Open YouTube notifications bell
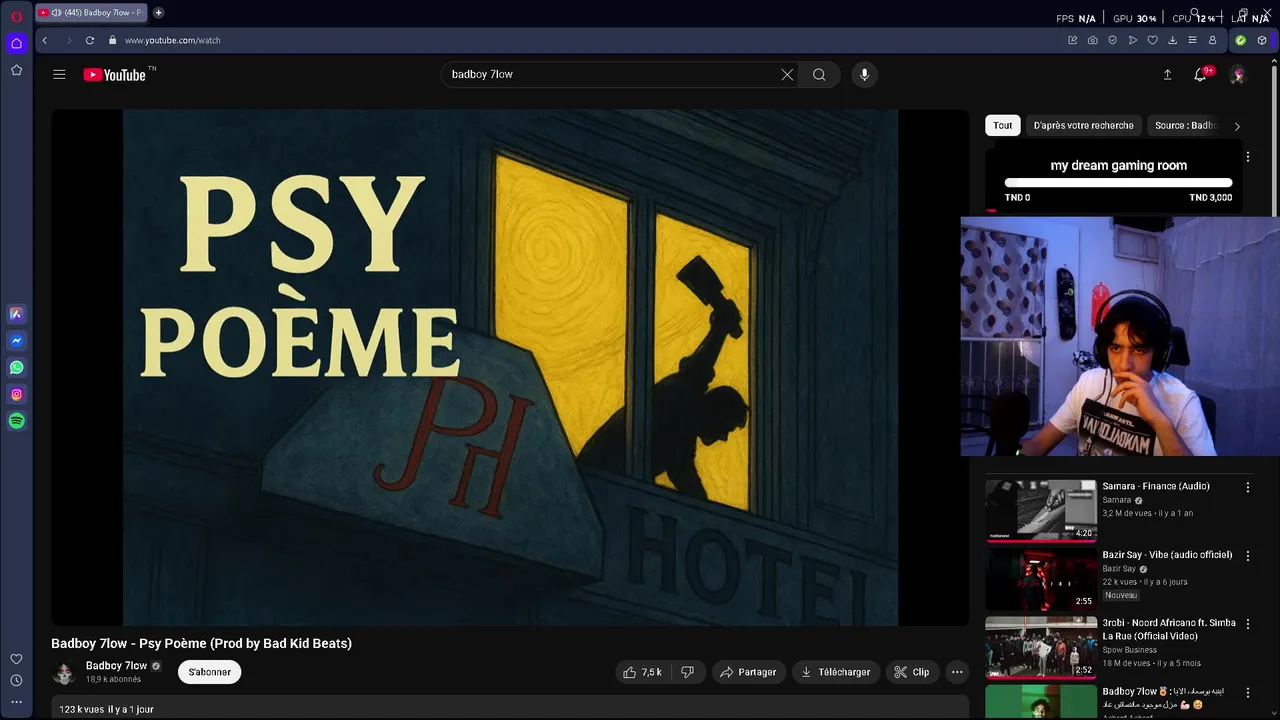Viewport: 1280px width, 720px height. [x=1200, y=74]
